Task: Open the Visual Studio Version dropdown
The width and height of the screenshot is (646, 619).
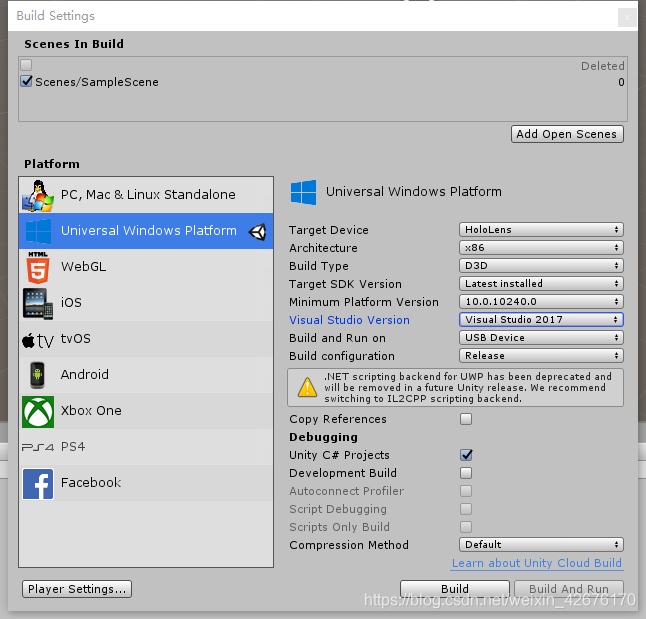Action: [x=541, y=319]
